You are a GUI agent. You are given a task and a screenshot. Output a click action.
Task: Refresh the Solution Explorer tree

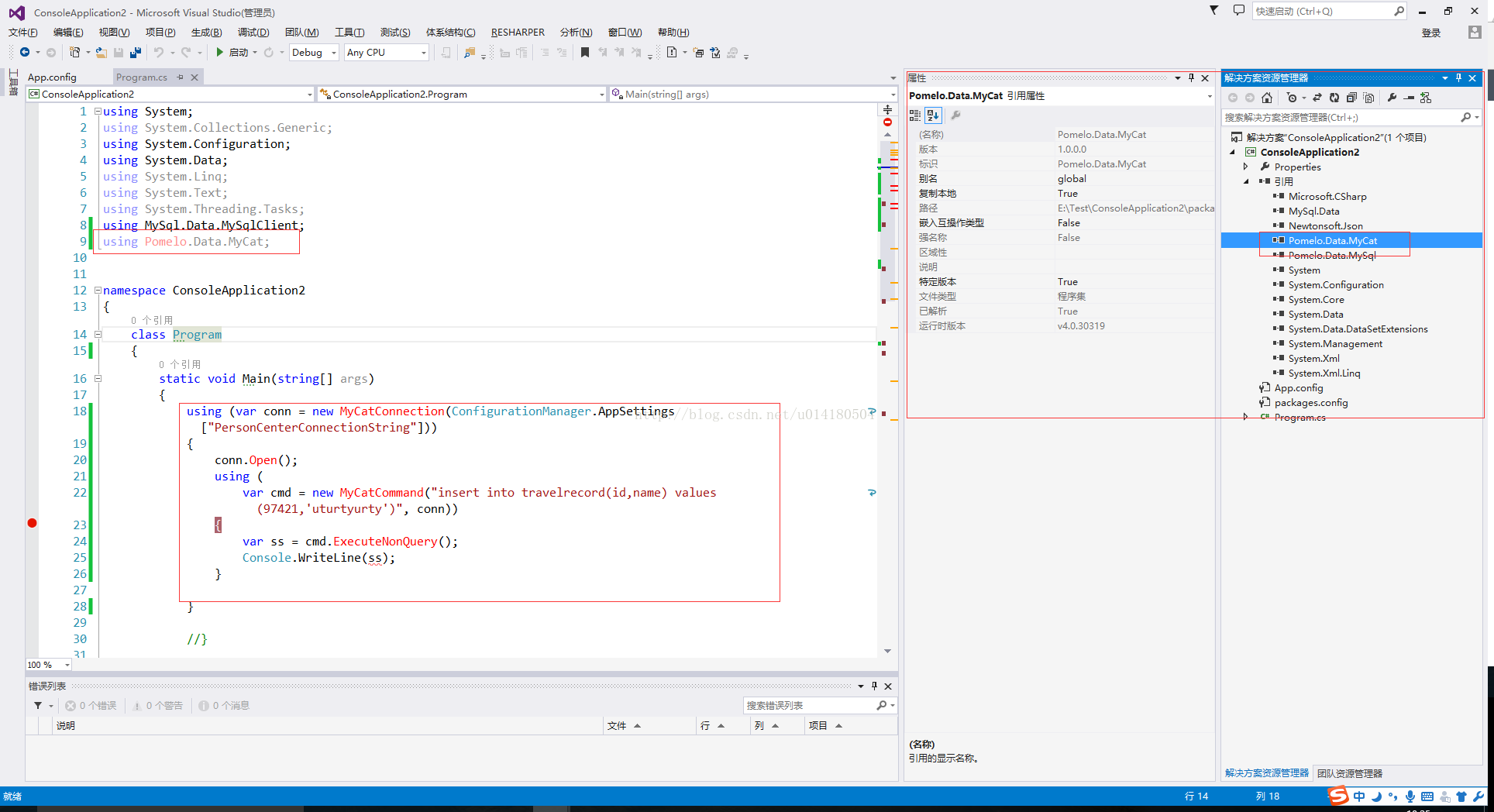click(x=1334, y=98)
